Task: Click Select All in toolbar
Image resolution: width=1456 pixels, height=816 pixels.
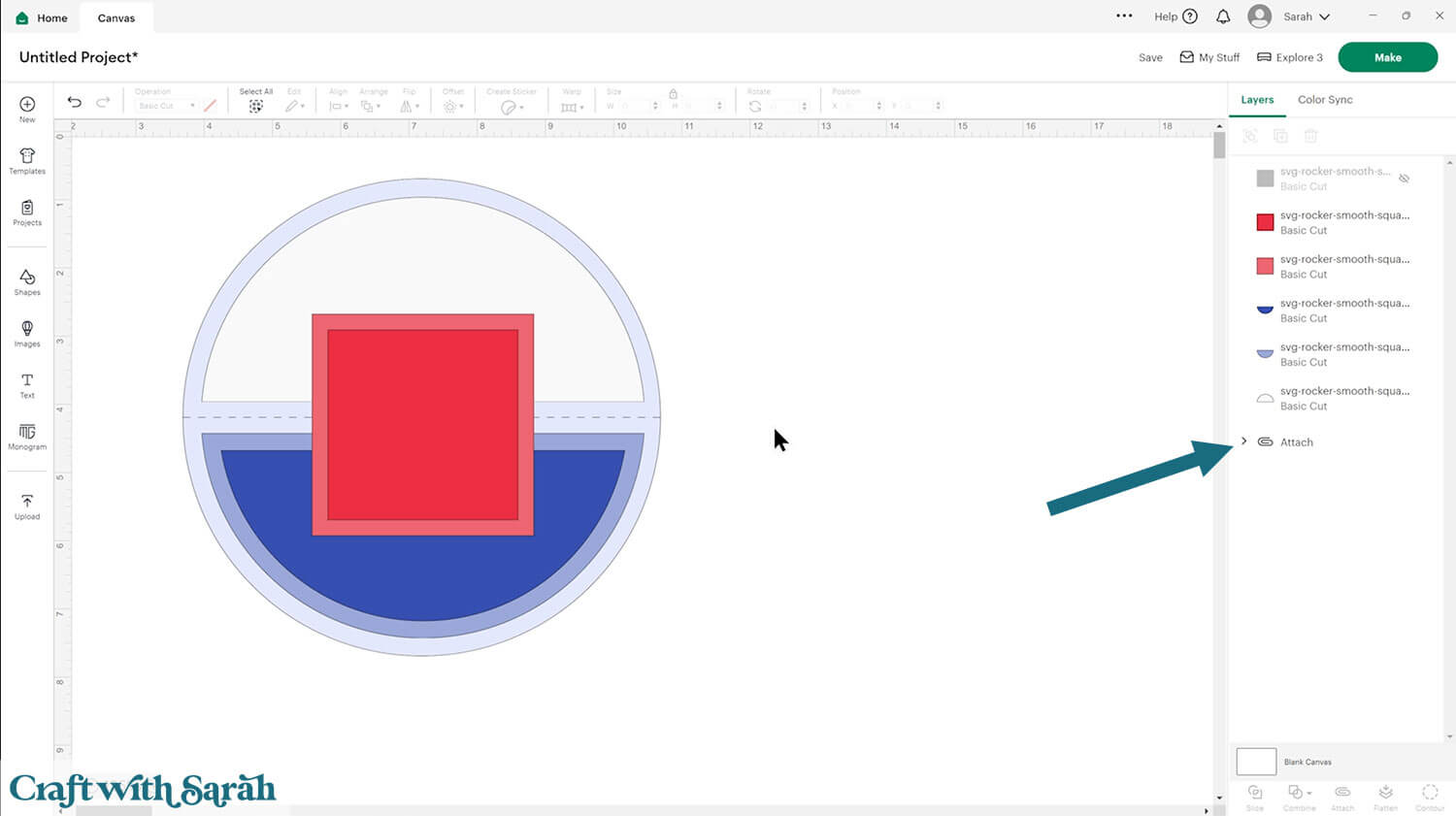Action: (255, 102)
